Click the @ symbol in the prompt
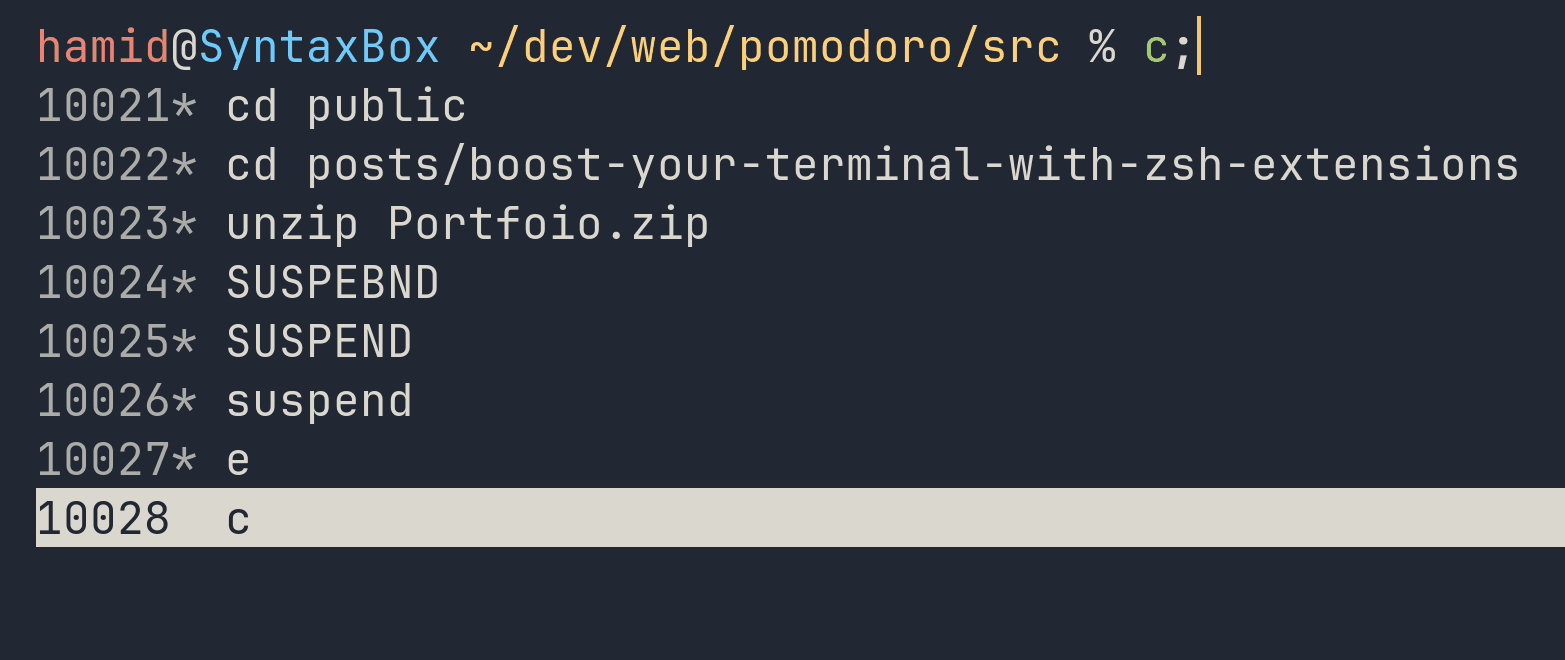Screen dimensions: 1565x660 pyautogui.click(x=184, y=47)
